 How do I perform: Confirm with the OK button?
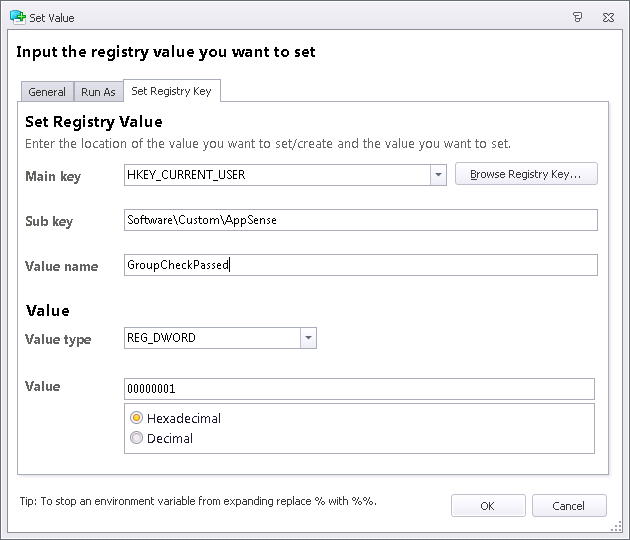pyautogui.click(x=487, y=506)
